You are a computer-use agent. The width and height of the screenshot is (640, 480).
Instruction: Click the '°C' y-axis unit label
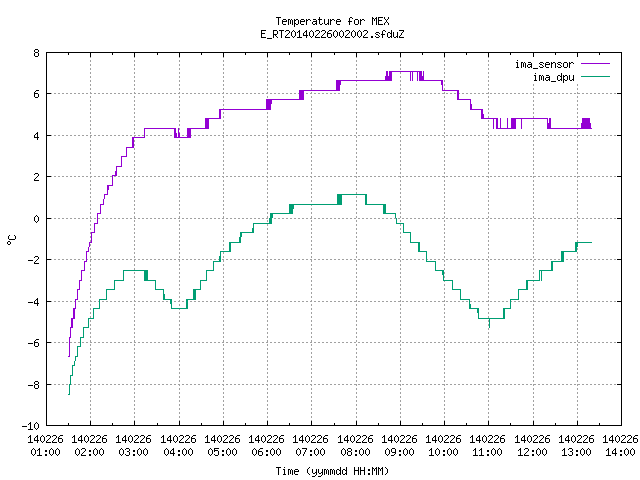11,240
